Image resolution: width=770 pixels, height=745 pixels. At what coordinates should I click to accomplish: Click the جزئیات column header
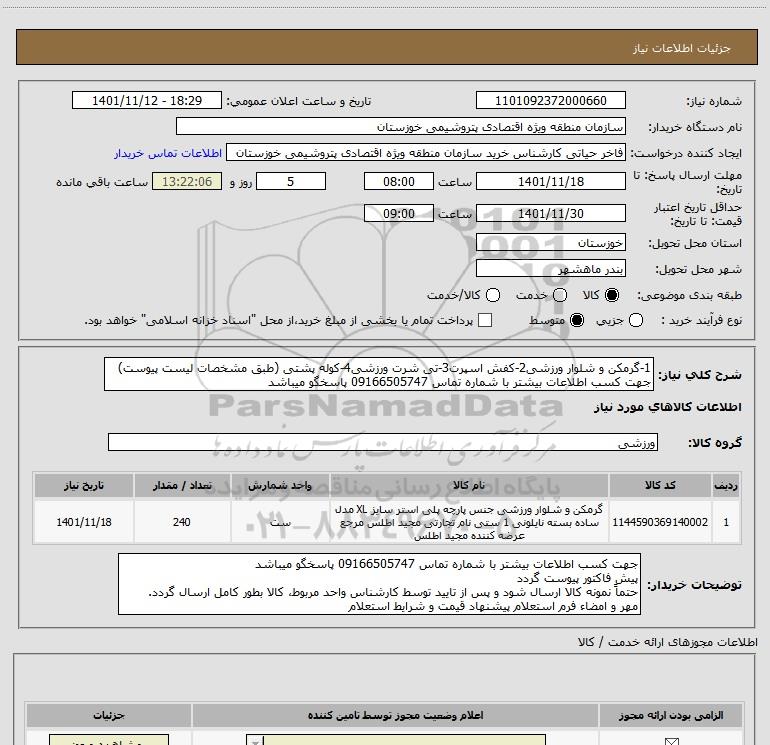[109, 716]
